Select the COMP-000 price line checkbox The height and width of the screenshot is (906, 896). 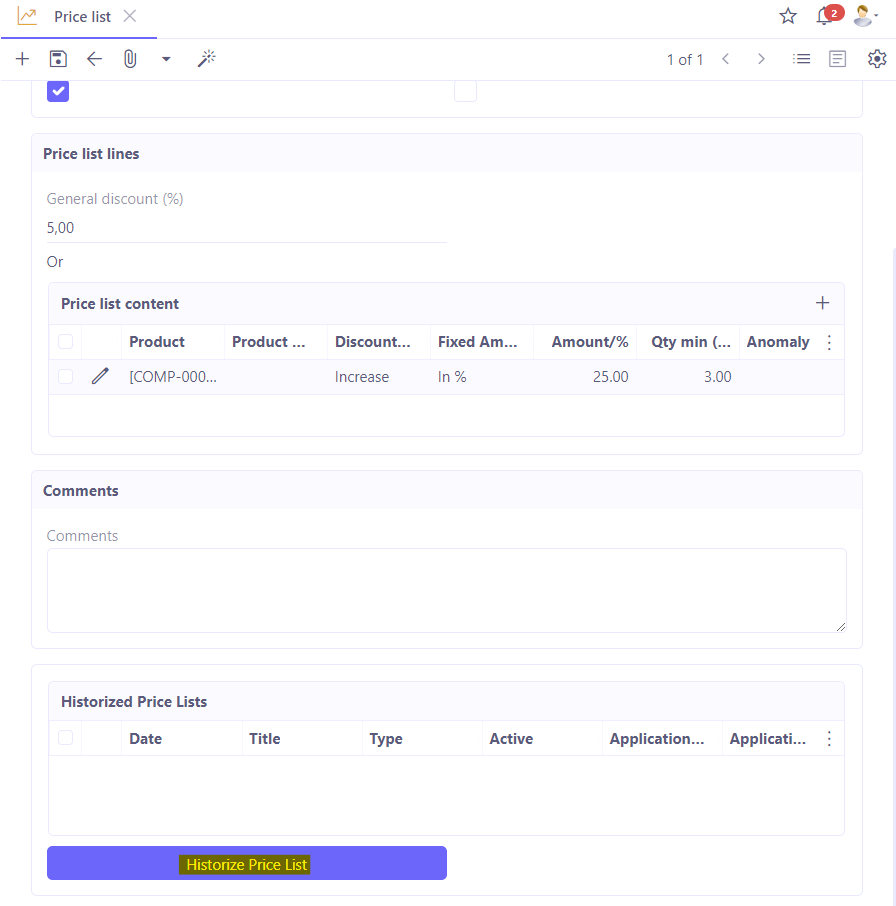65,376
